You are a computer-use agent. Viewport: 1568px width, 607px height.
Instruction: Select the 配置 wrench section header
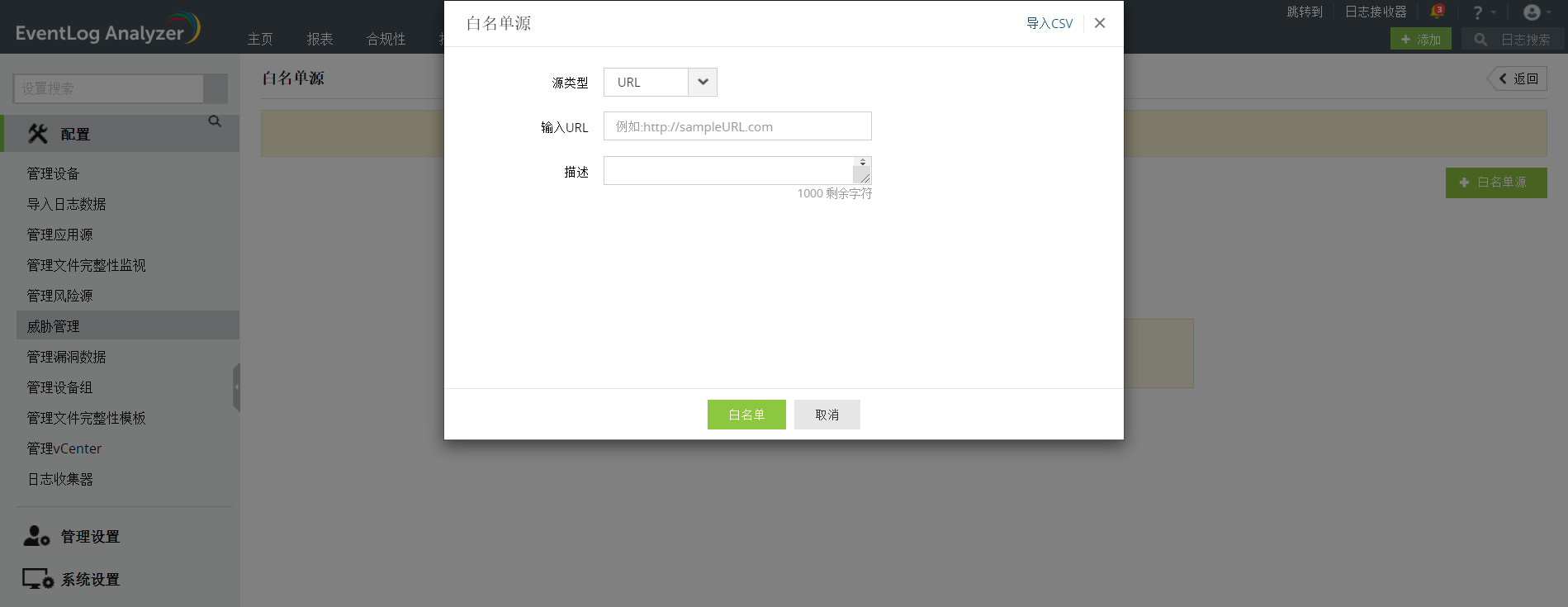(x=121, y=134)
